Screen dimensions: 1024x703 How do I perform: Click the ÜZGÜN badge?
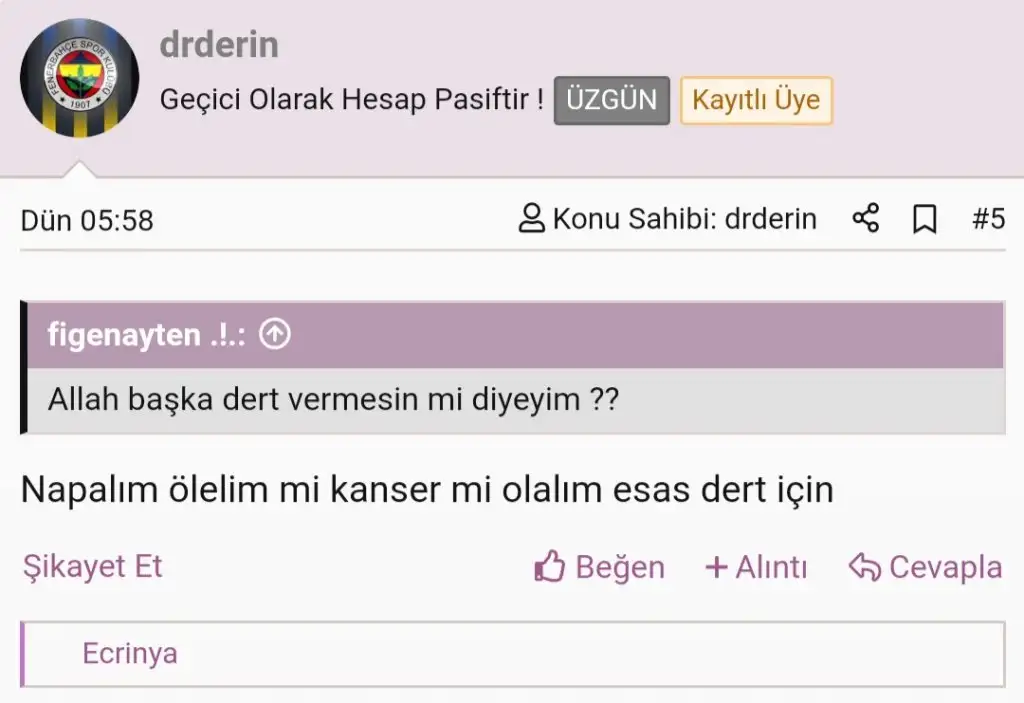tap(611, 100)
